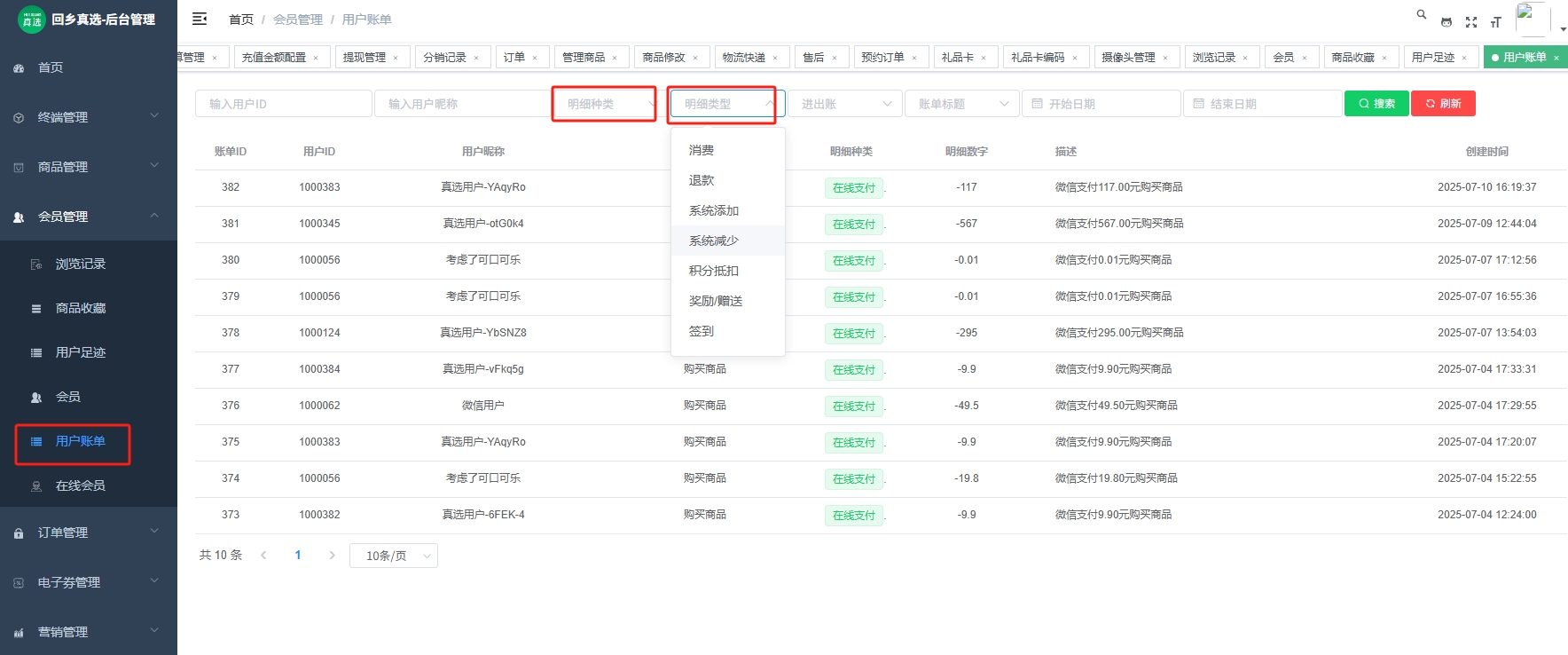Open the header search magnifier icon
The height and width of the screenshot is (655, 1568).
[x=1422, y=14]
